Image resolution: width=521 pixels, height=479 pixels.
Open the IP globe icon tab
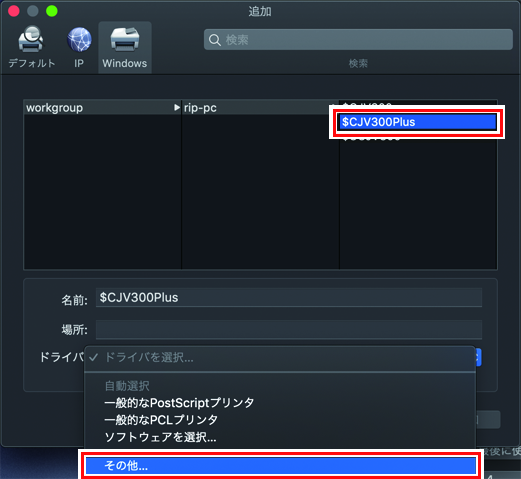click(x=79, y=39)
